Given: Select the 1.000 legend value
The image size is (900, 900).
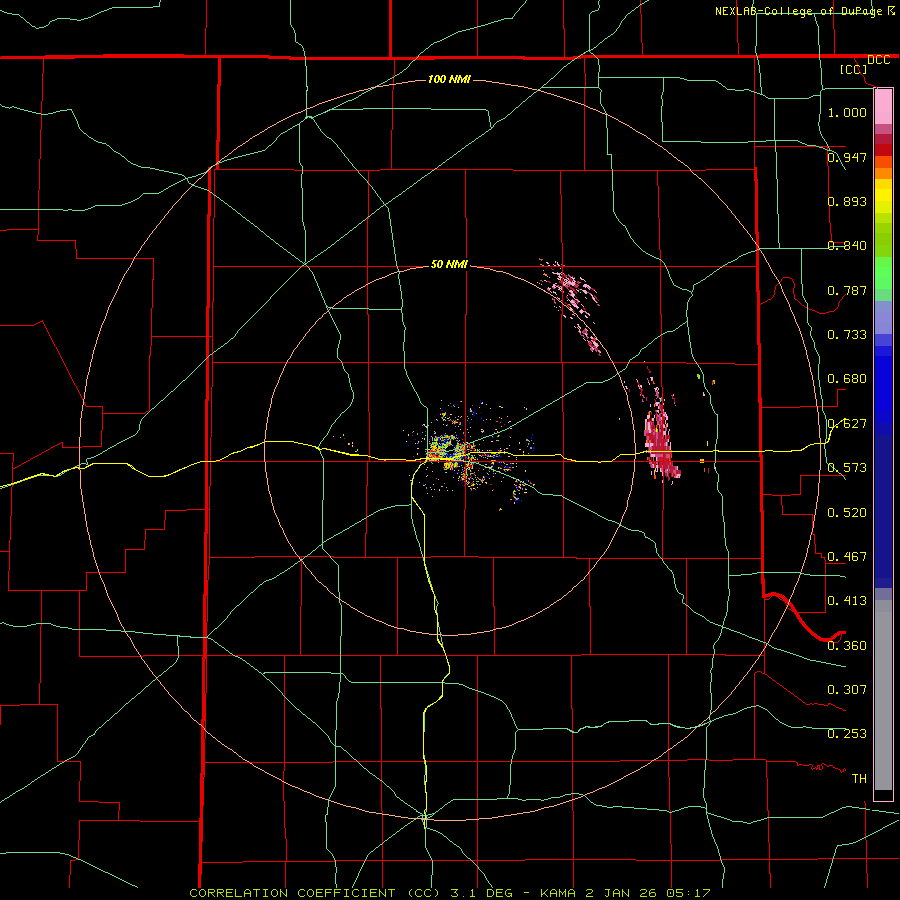Looking at the screenshot, I should coord(847,112).
